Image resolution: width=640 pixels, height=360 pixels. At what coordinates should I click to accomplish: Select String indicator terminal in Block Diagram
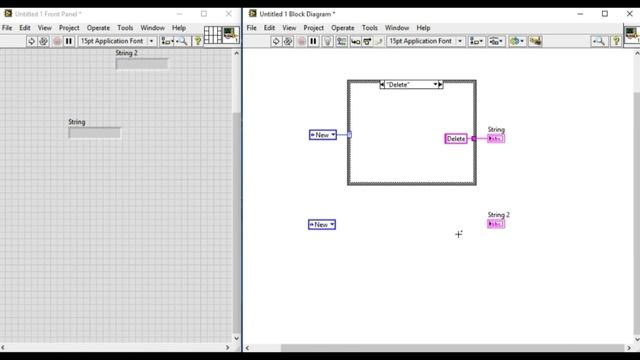pyautogui.click(x=496, y=139)
